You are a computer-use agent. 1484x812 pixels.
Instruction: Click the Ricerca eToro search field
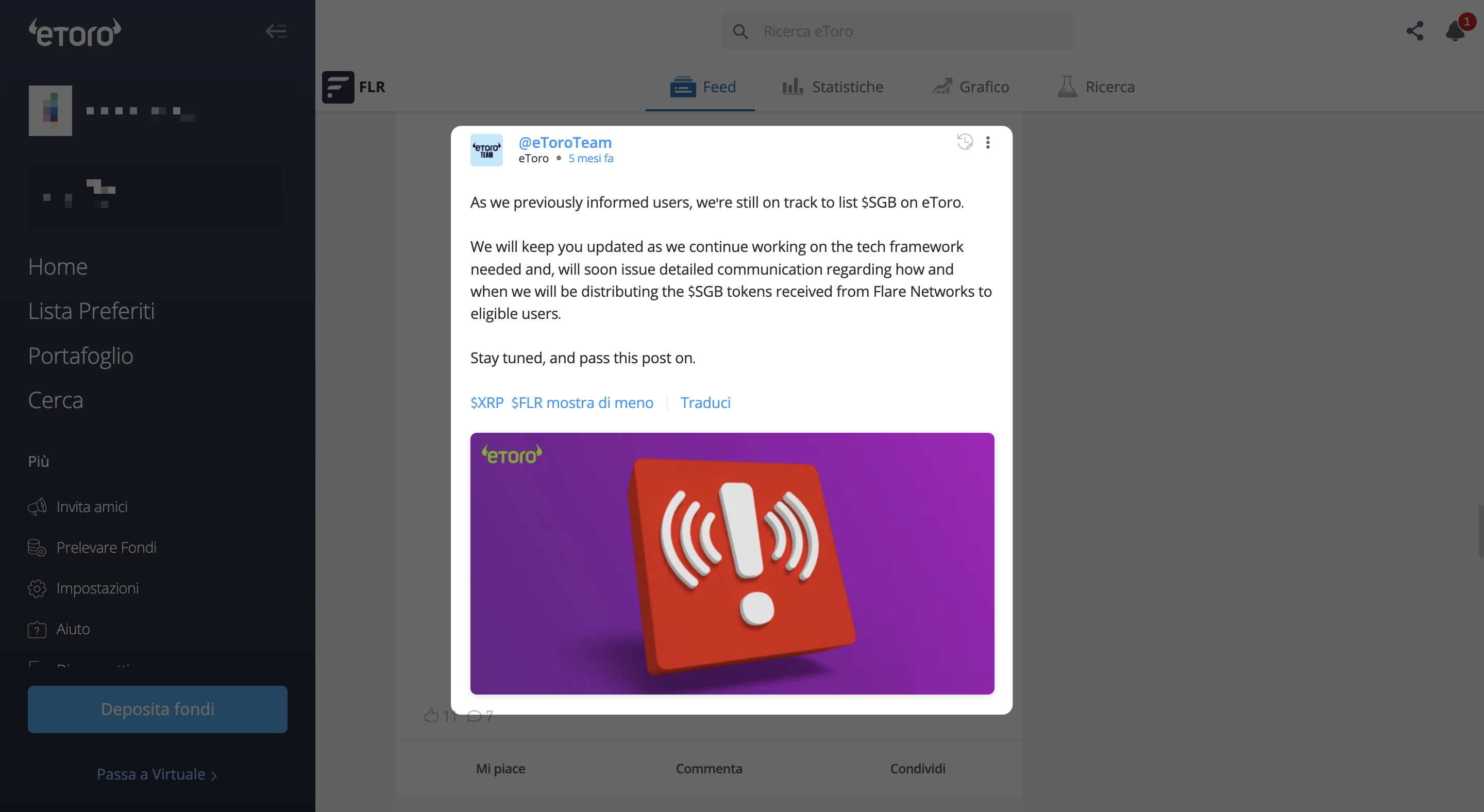pyautogui.click(x=897, y=31)
